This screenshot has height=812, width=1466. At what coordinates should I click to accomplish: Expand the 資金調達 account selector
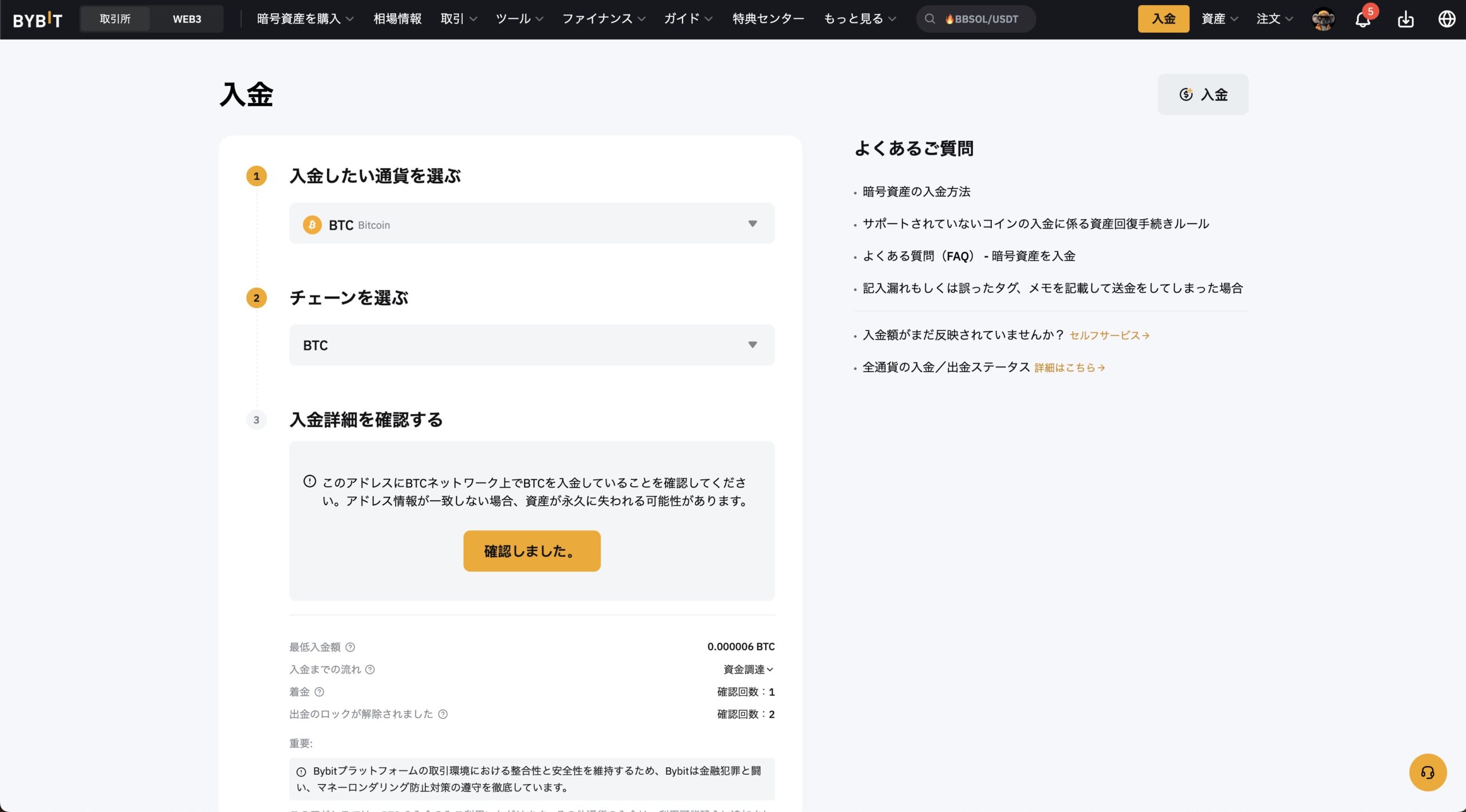pos(749,669)
